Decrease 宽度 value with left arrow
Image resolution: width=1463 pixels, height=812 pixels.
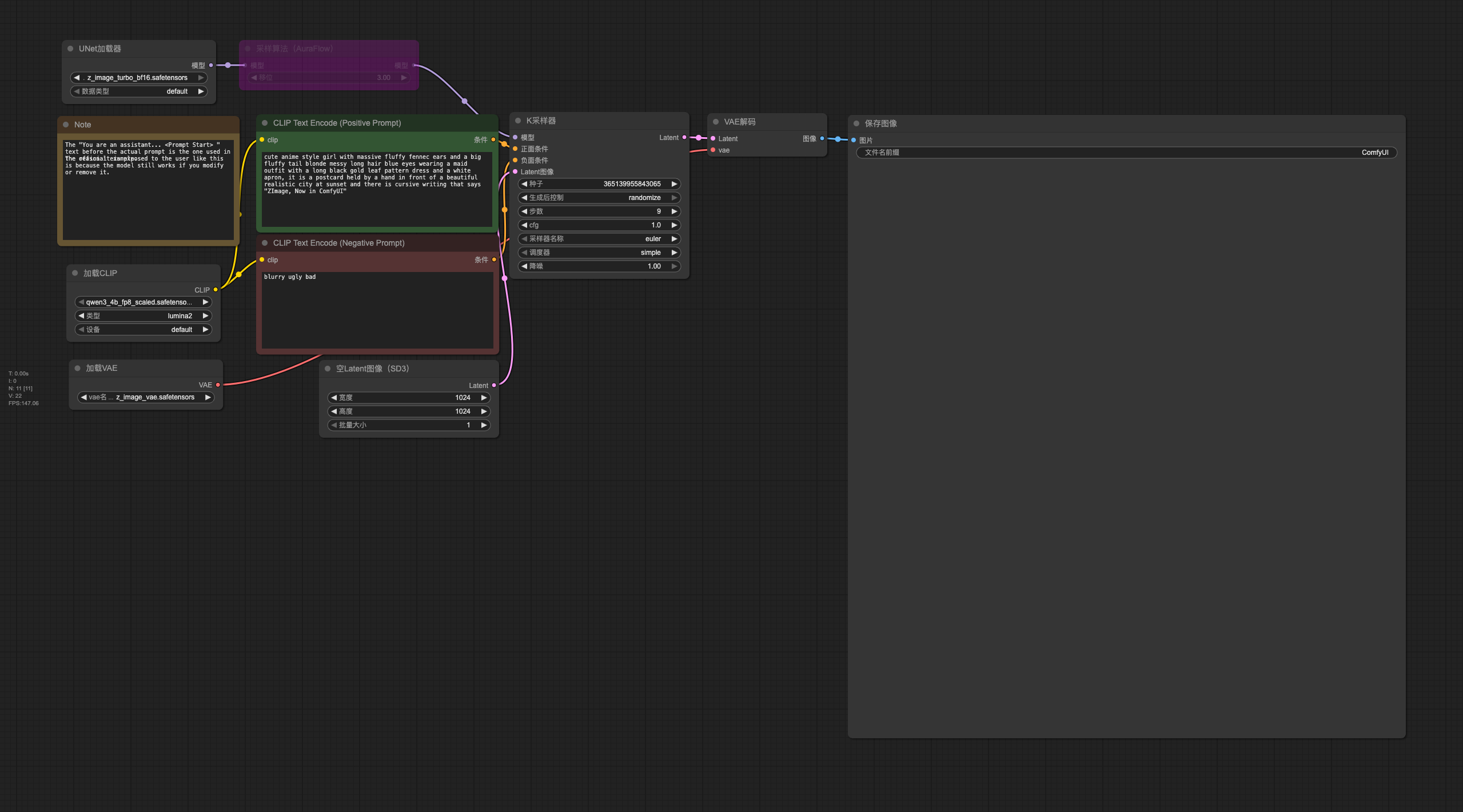334,398
